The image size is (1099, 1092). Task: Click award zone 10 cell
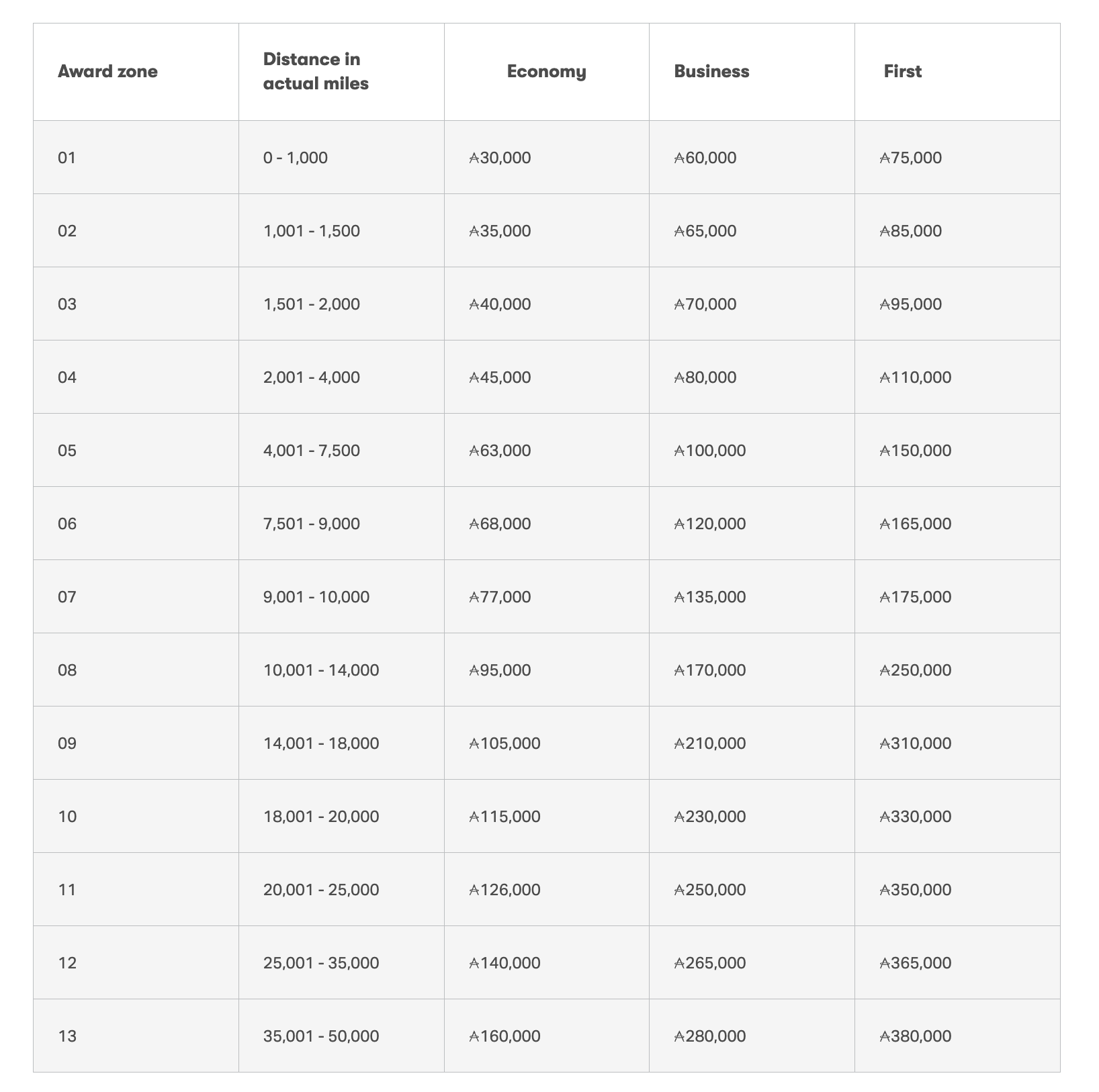[136, 817]
